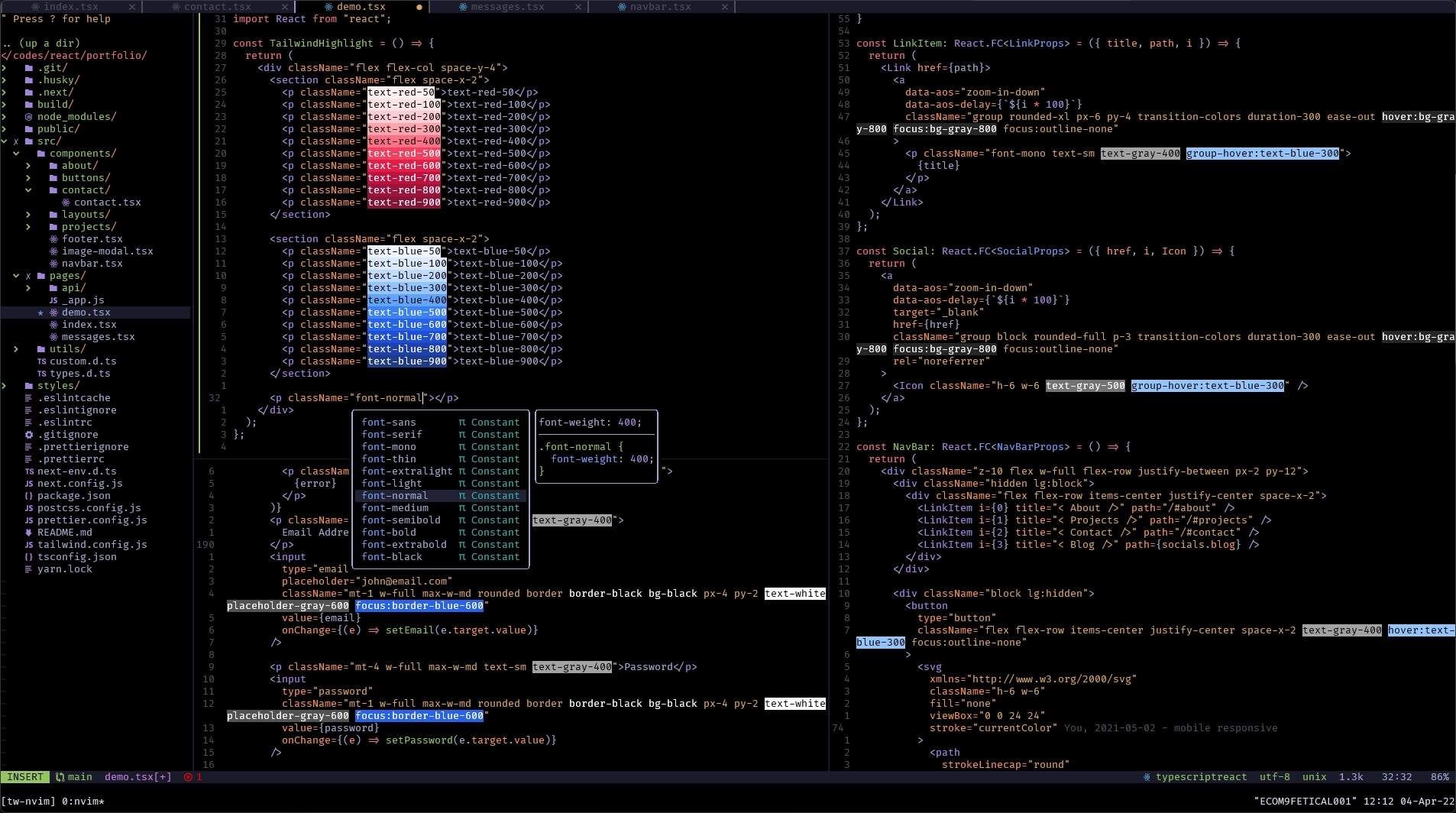The width and height of the screenshot is (1456, 813).
Task: Close the contact.tsx tab with its x
Action: [x=286, y=6]
